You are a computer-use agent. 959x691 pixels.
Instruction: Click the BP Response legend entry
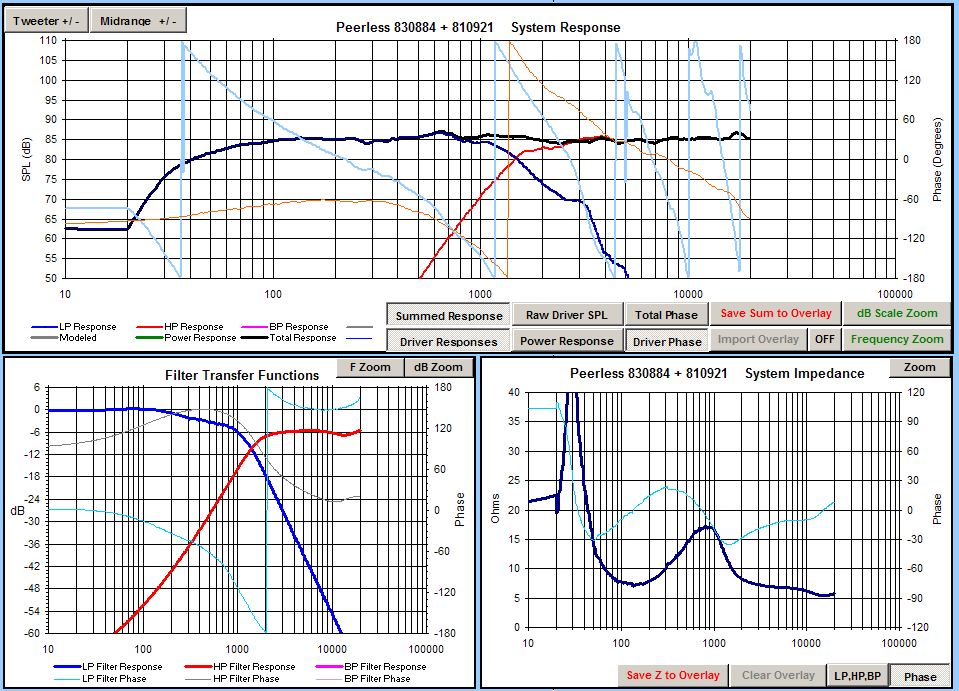(x=285, y=327)
